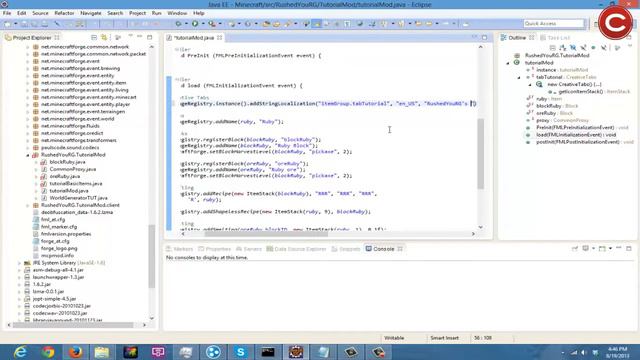Click editor horizontal scrollbar
The height and width of the screenshot is (360, 640).
pos(266,234)
